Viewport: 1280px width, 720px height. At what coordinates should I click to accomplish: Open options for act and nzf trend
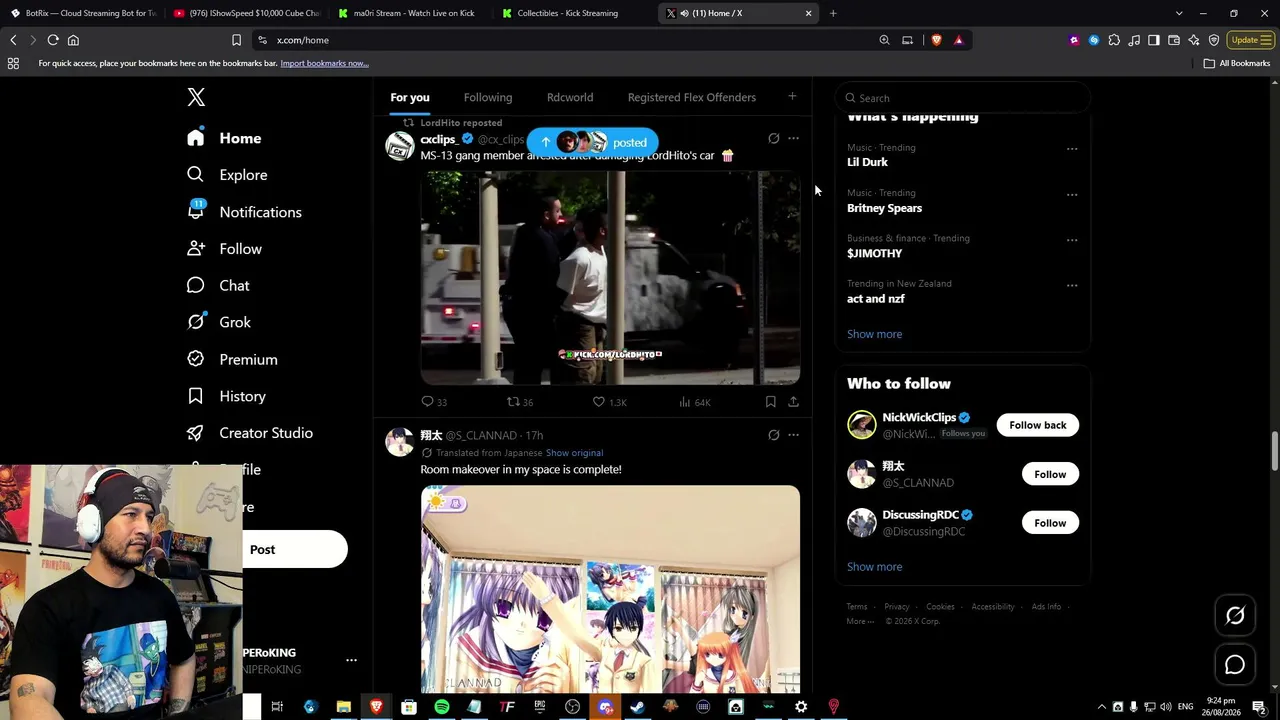1072,285
